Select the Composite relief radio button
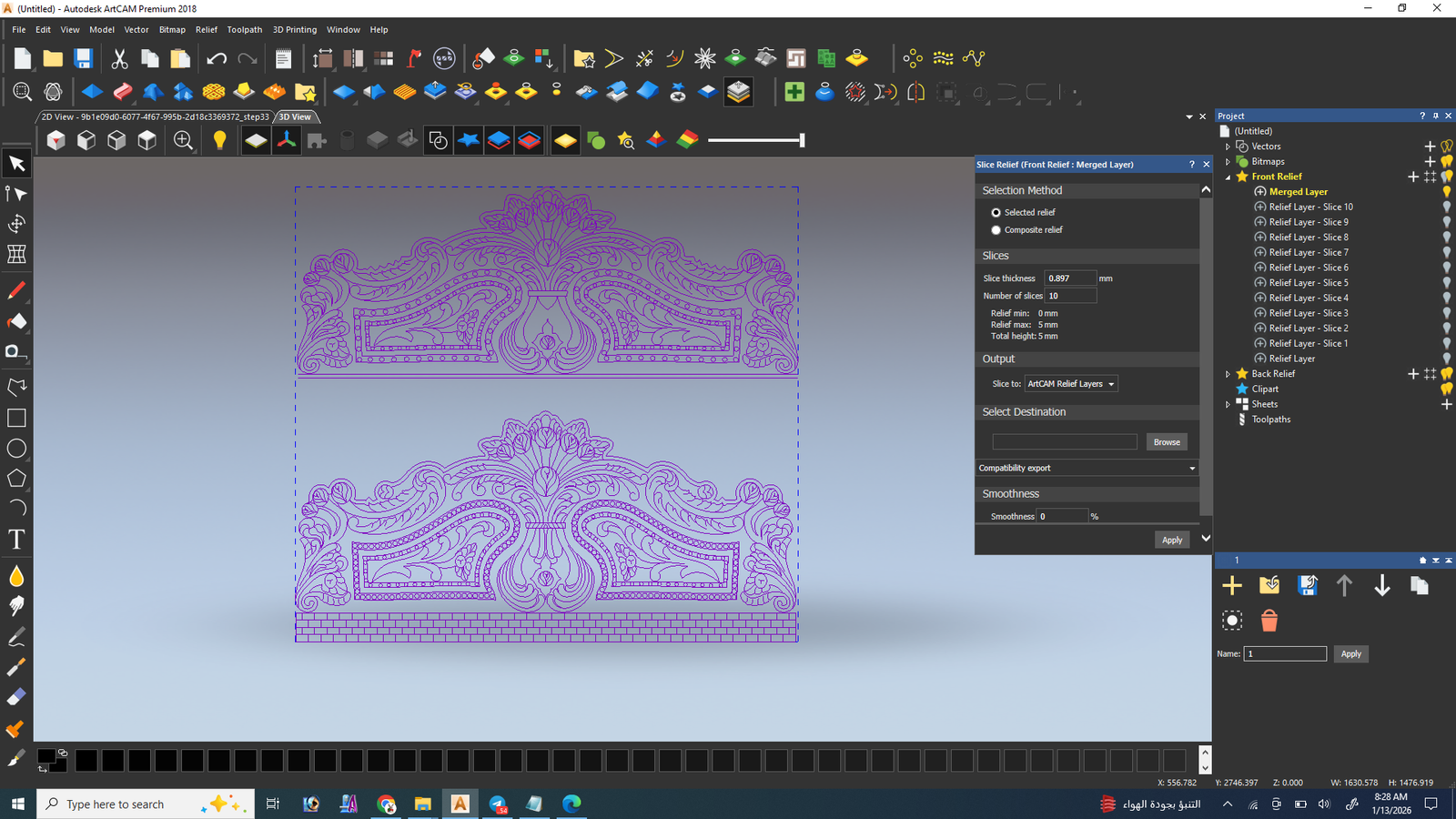This screenshot has height=819, width=1456. point(996,230)
